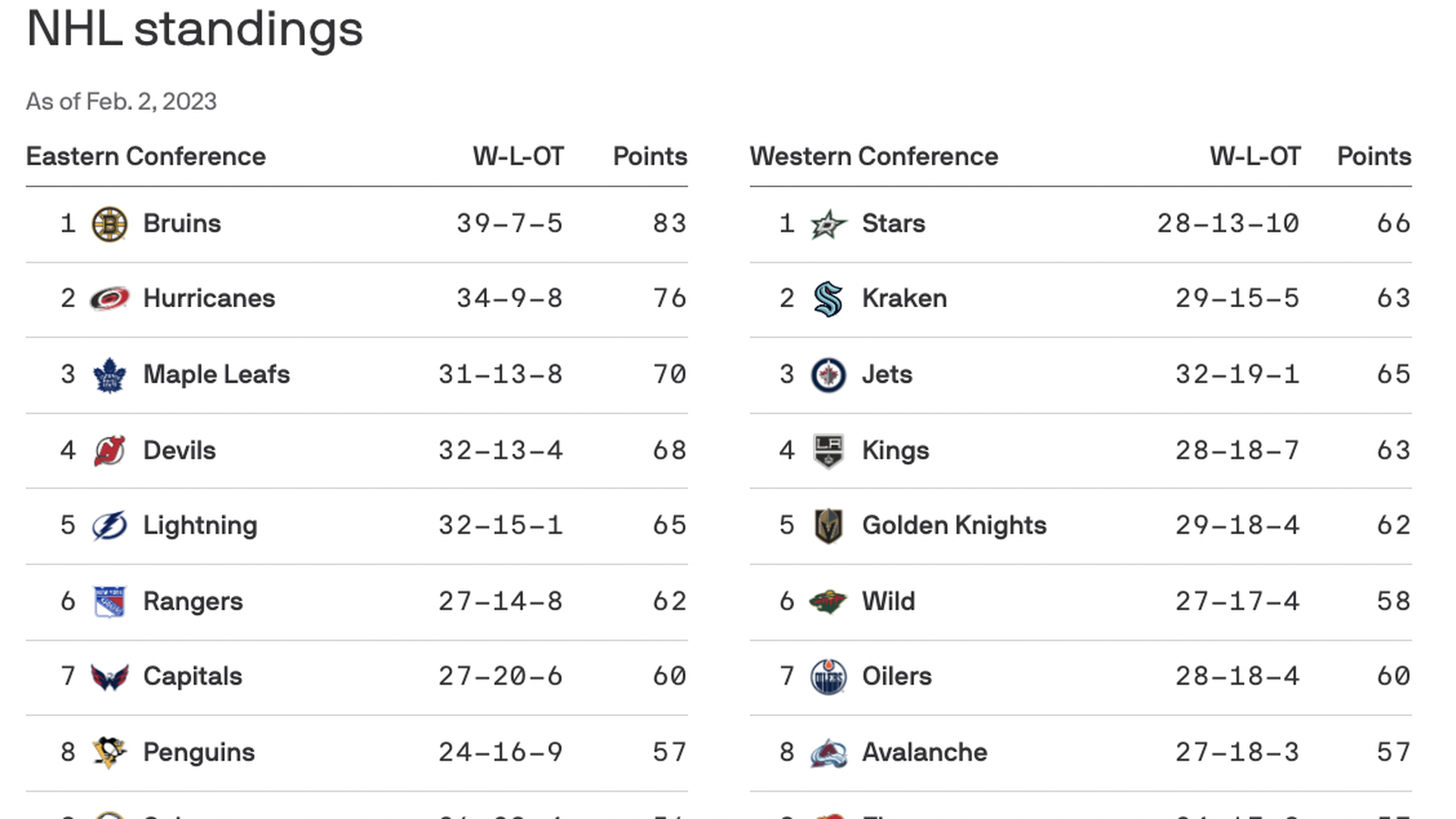
Task: Click the Boston Bruins logo
Action: coord(109,224)
